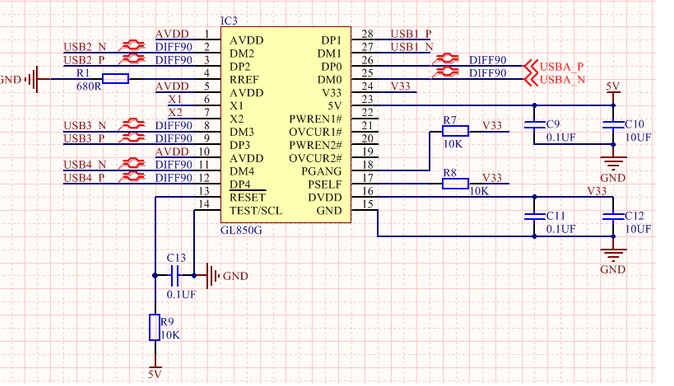Select the USB4_P net label
Screen dimensions: 674x386
[84, 178]
